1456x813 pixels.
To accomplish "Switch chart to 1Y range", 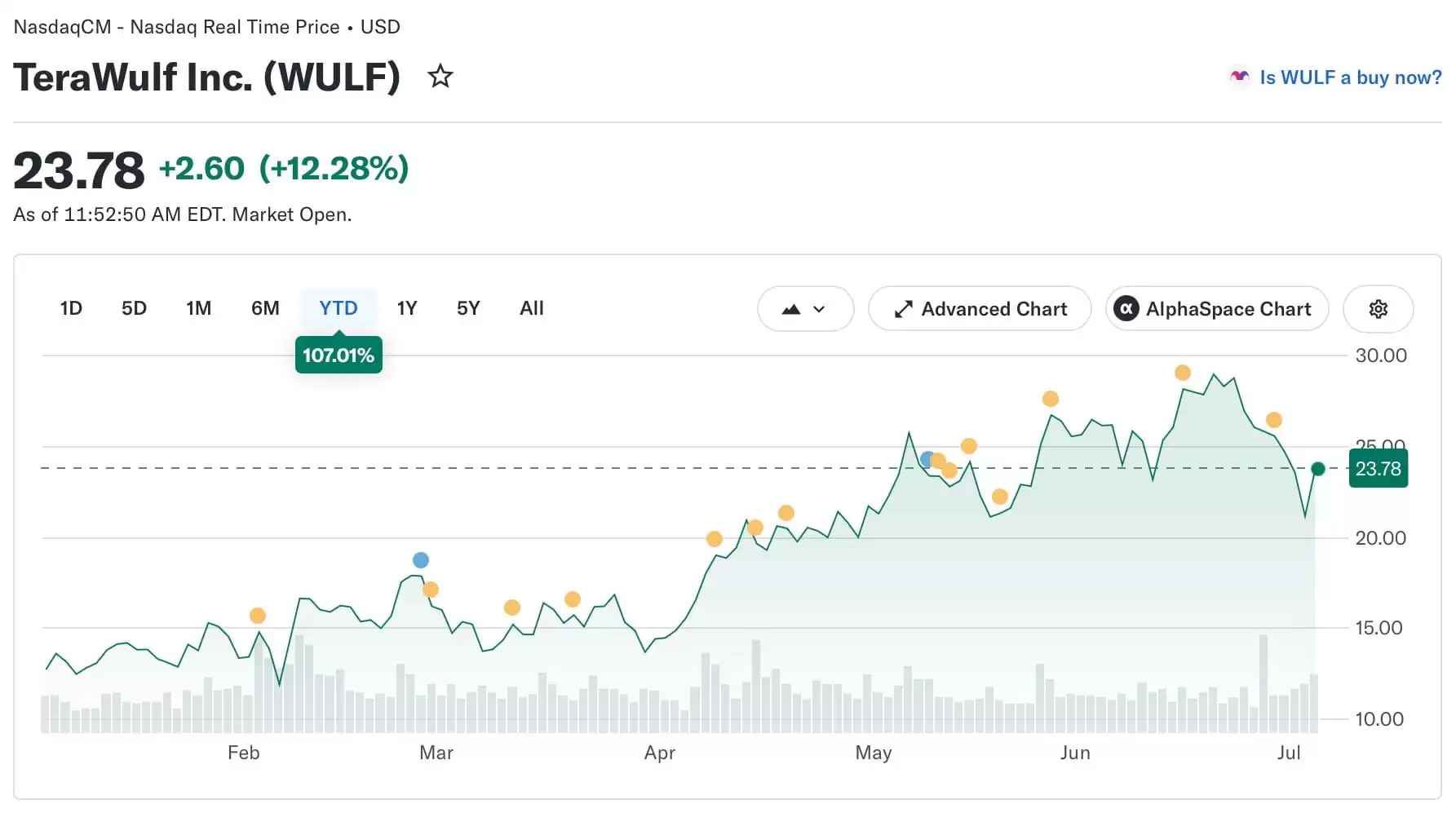I will 407,308.
